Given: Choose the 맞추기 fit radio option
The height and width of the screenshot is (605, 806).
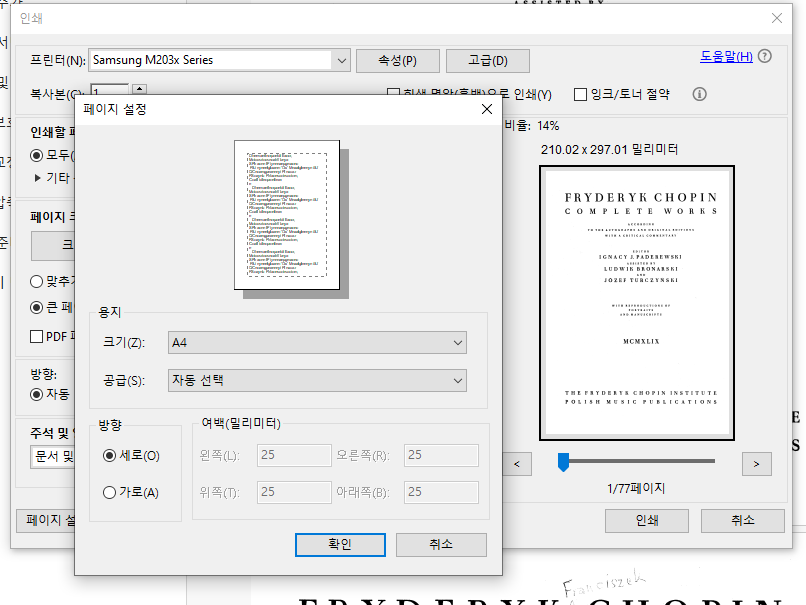Looking at the screenshot, I should click(36, 281).
